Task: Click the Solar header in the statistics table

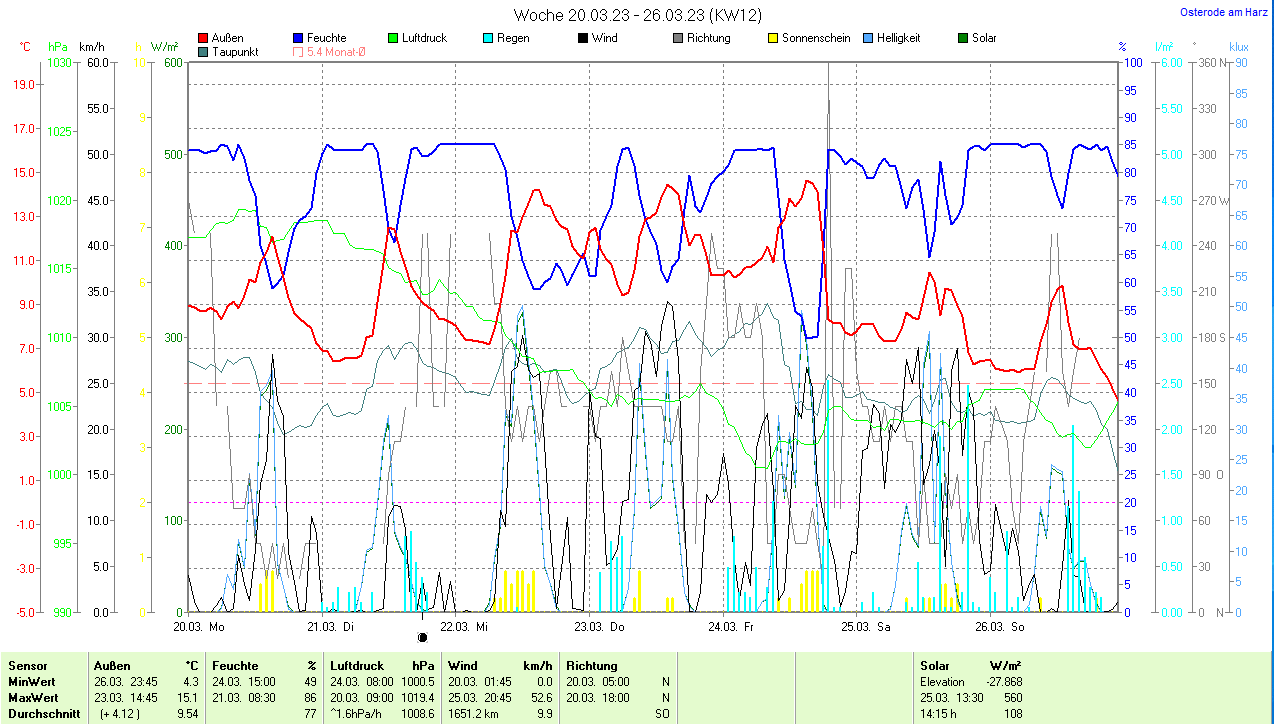Action: (x=936, y=665)
